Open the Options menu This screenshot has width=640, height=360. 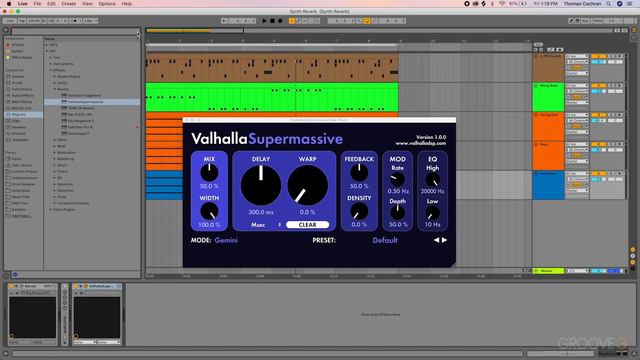[107, 4]
